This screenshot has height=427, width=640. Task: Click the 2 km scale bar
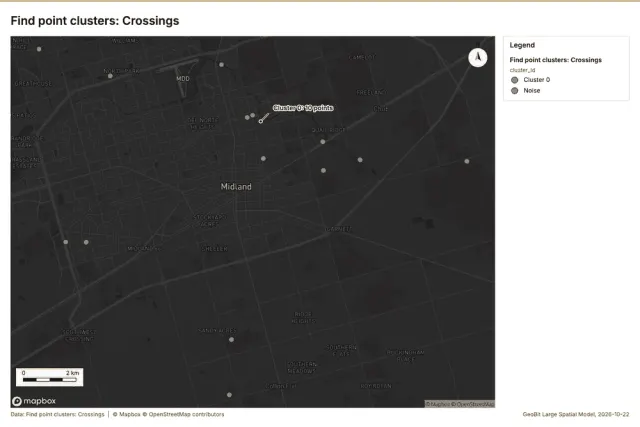click(50, 377)
